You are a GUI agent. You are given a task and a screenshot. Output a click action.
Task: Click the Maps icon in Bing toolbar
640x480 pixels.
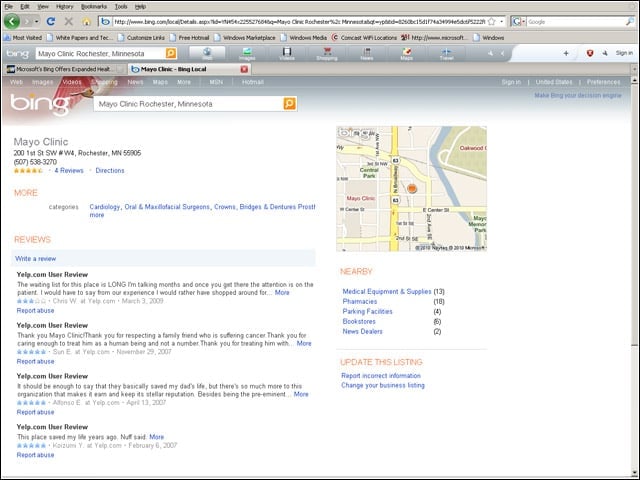pyautogui.click(x=407, y=53)
